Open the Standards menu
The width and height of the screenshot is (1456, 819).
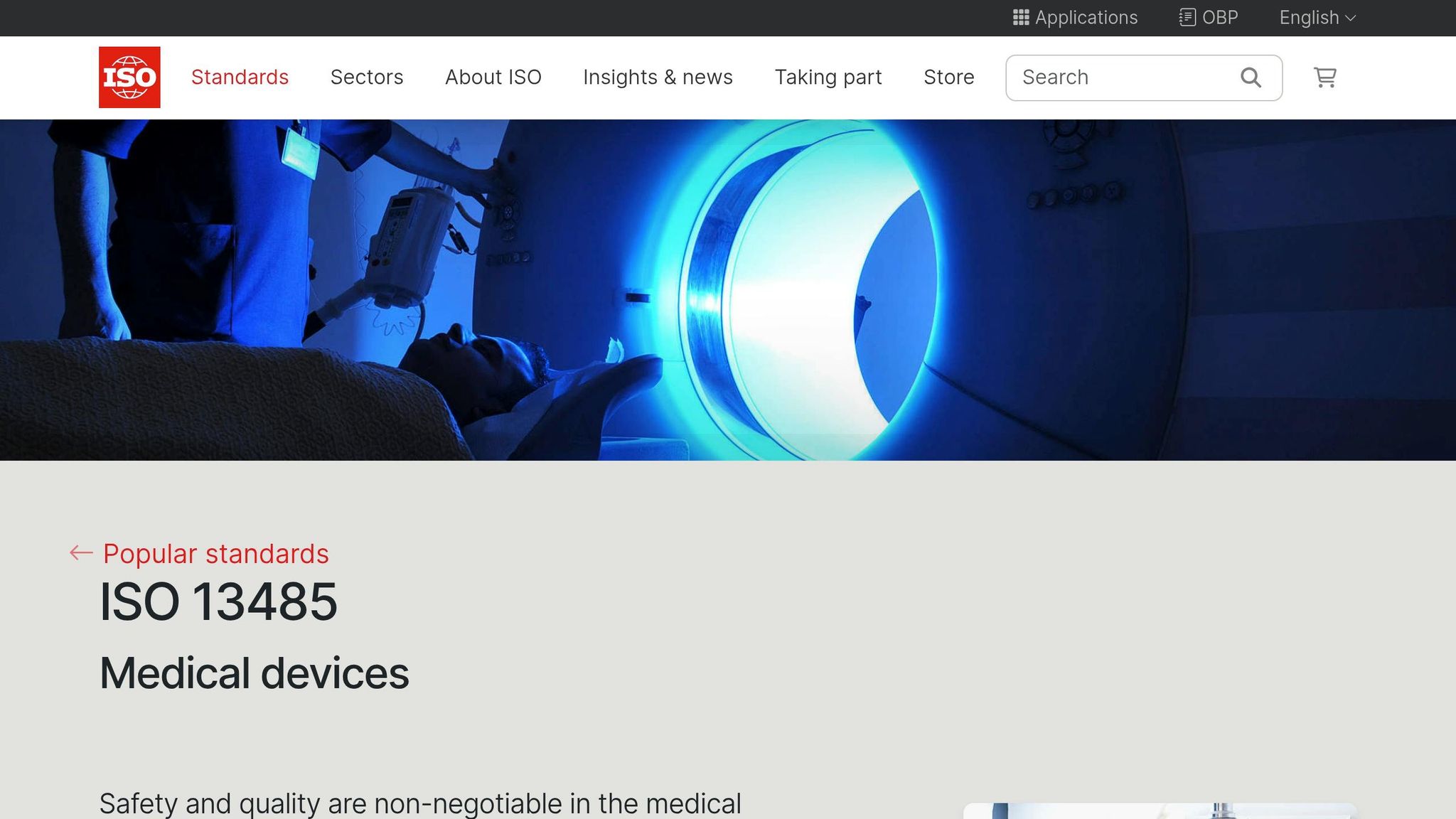(240, 77)
